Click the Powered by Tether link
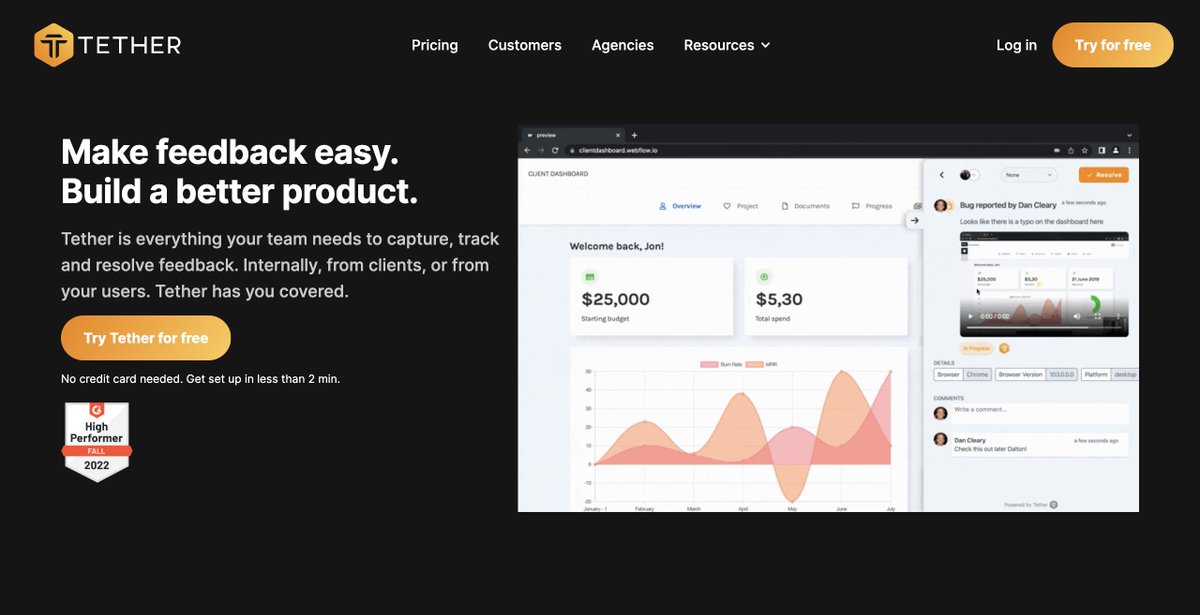The image size is (1200, 615). (x=1031, y=504)
